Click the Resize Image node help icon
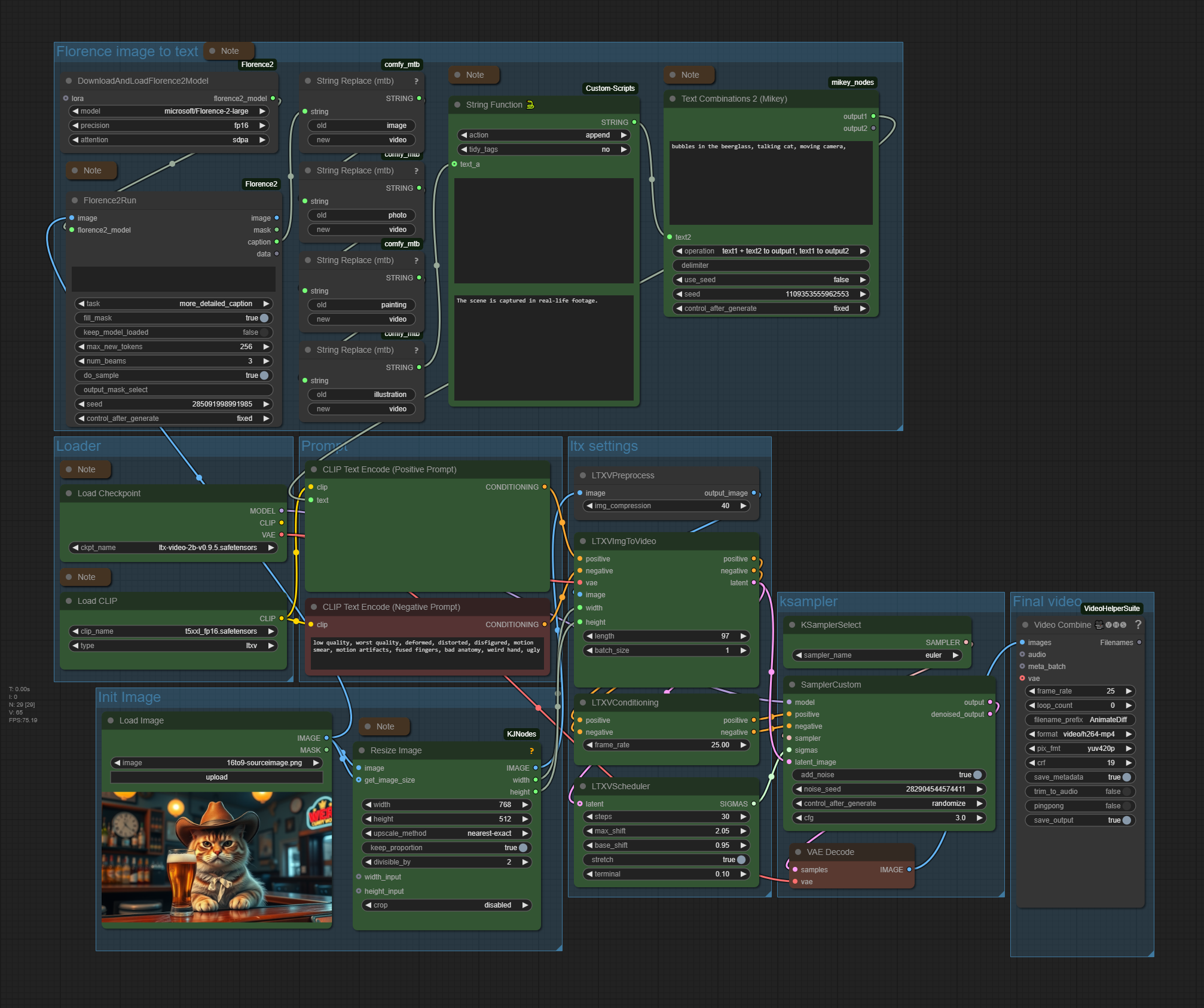Screen dimensions: 1204x1008 [x=531, y=750]
